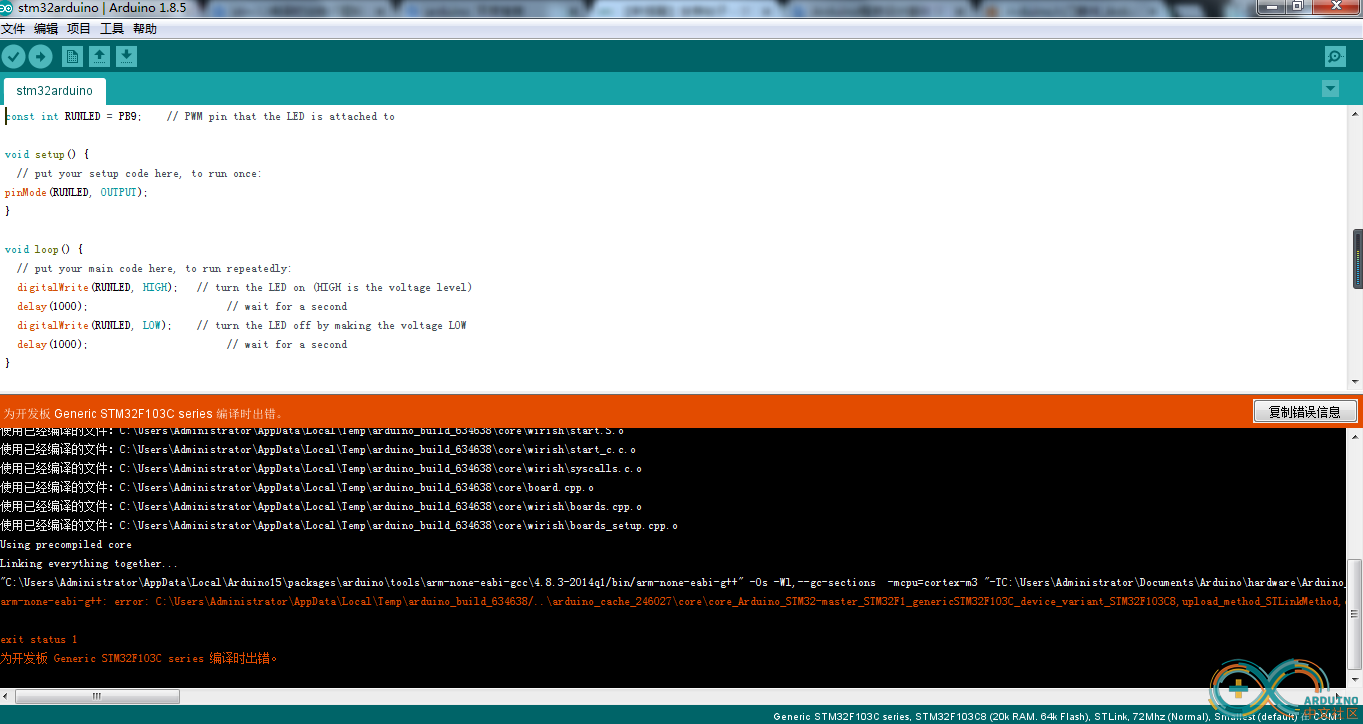Image resolution: width=1363 pixels, height=724 pixels.
Task: Open the 项目 menu
Action: point(79,29)
